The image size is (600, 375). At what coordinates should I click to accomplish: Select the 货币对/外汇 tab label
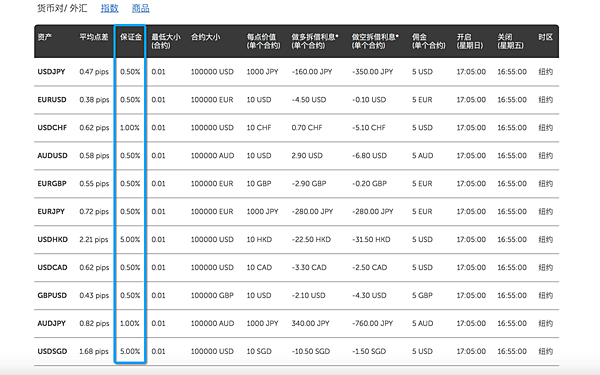(62, 8)
